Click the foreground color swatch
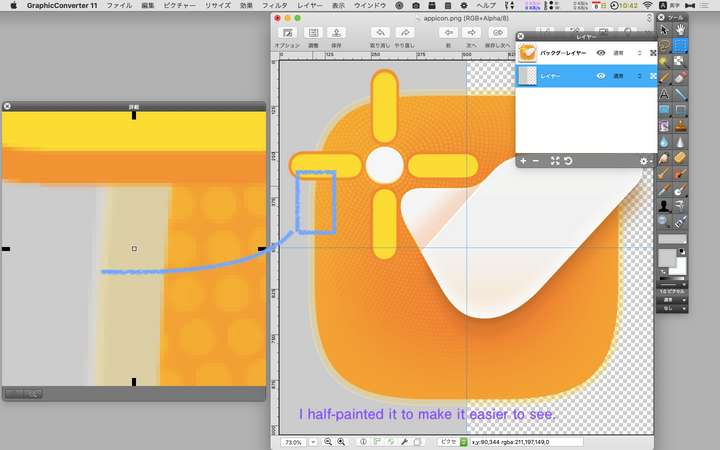Screen dimensions: 720x450 tap(668, 258)
